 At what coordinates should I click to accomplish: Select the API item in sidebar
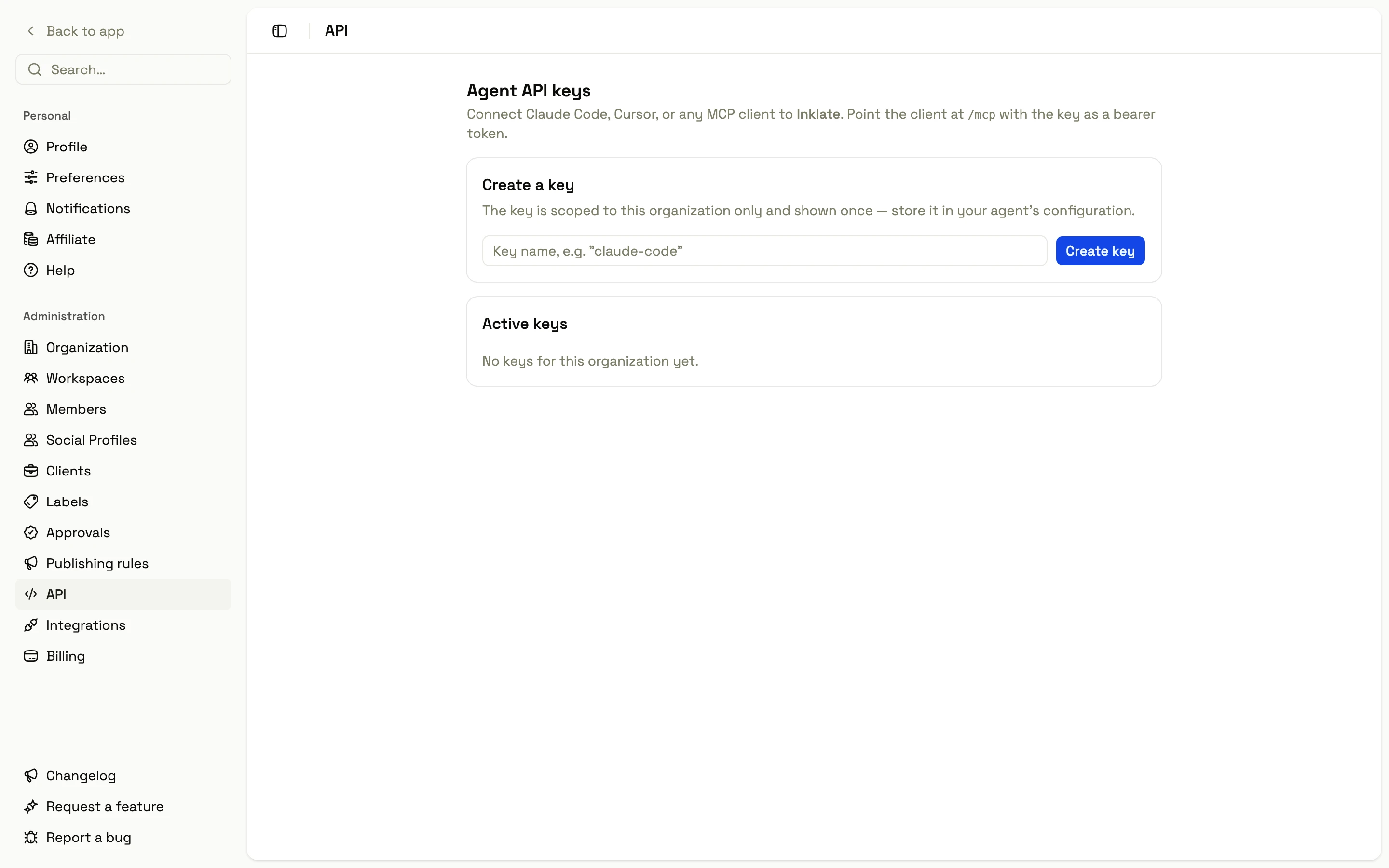pyautogui.click(x=123, y=594)
